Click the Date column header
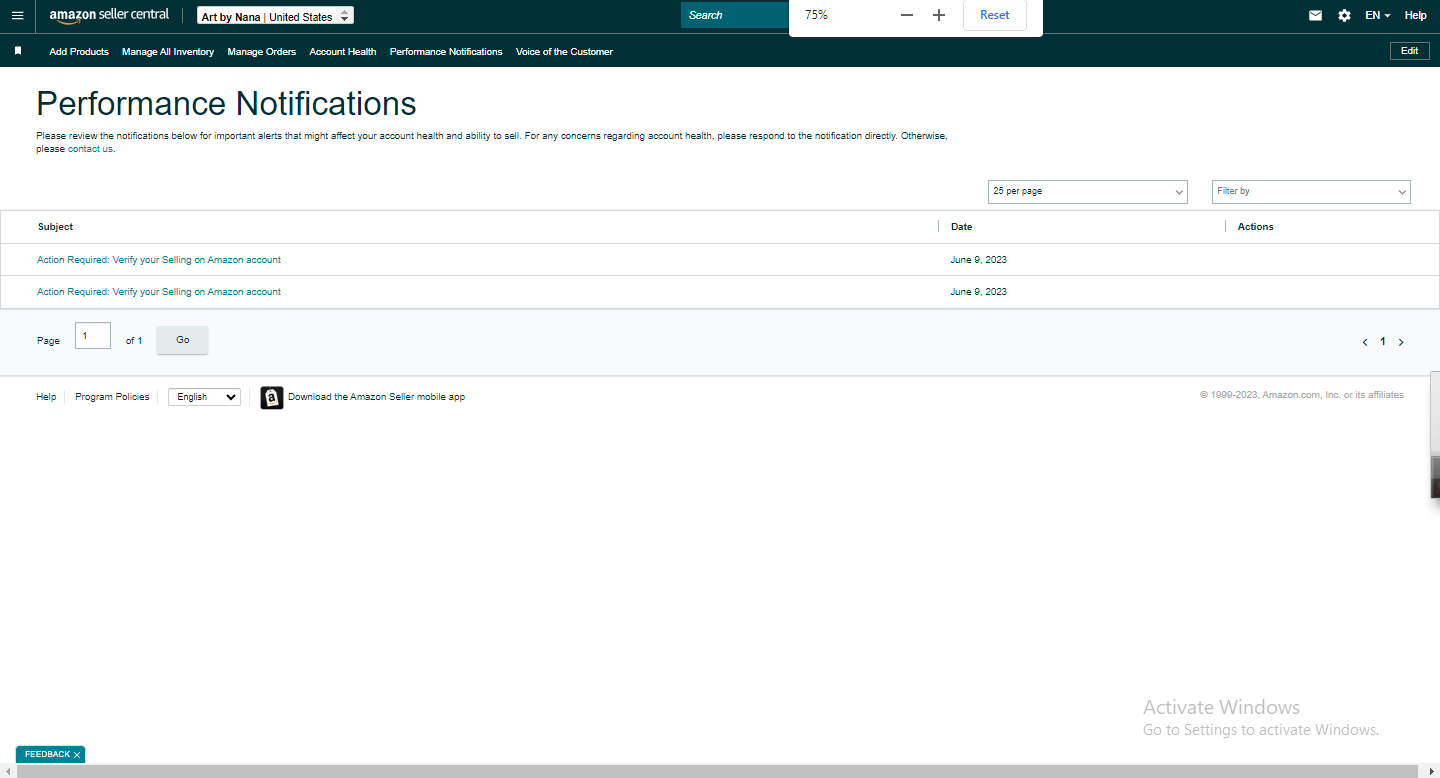This screenshot has width=1440, height=778. (x=961, y=227)
